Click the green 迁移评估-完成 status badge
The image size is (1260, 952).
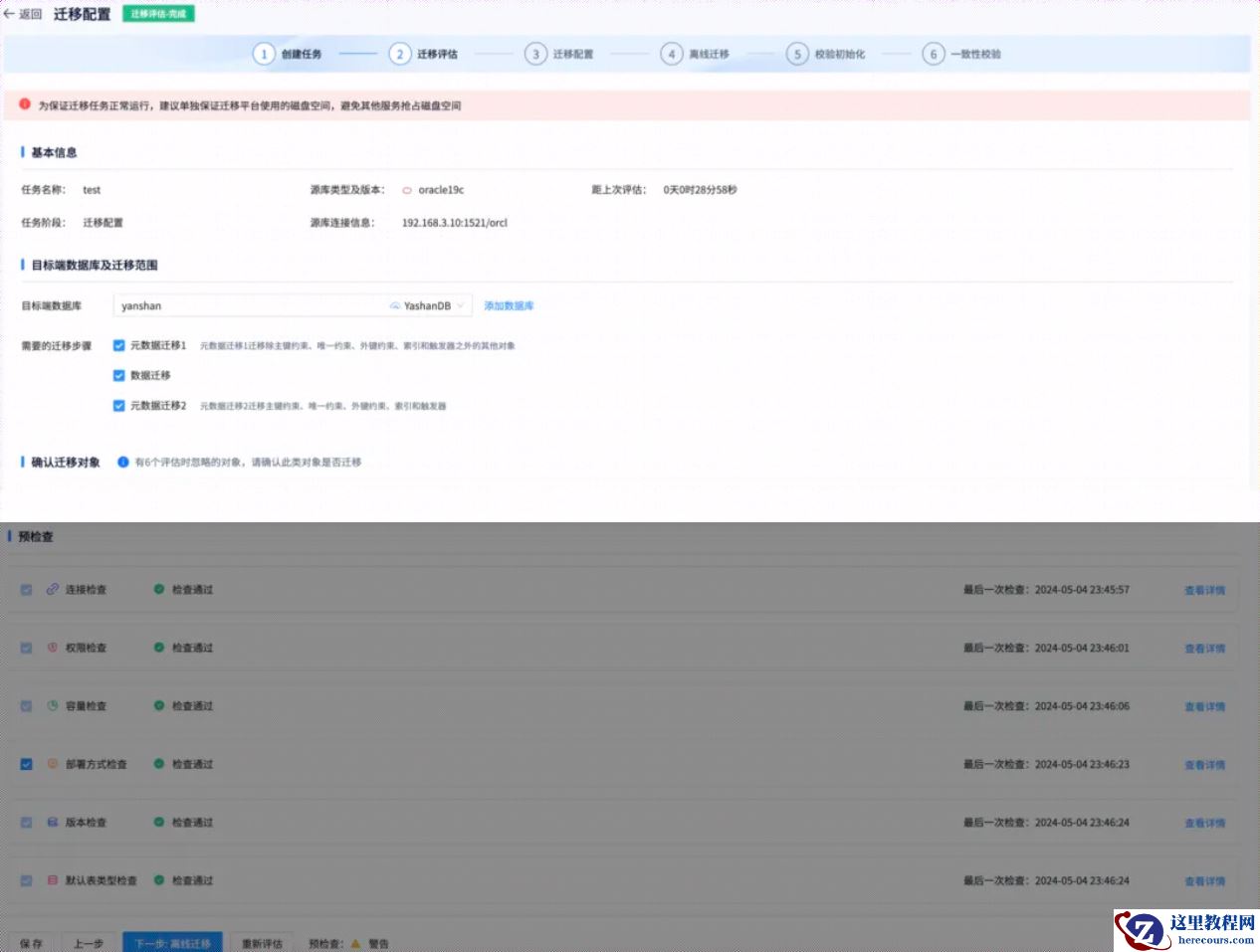(x=158, y=14)
